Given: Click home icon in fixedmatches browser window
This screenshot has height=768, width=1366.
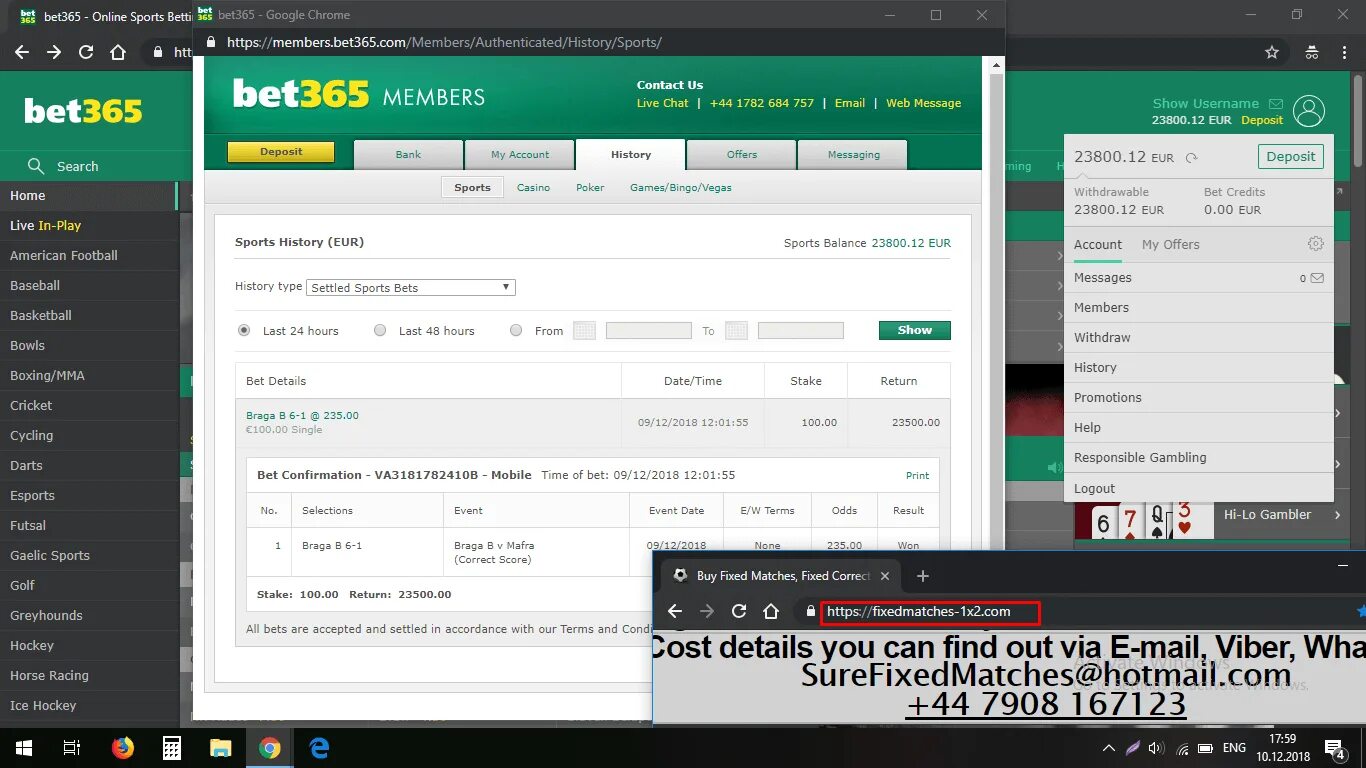Looking at the screenshot, I should pos(771,611).
